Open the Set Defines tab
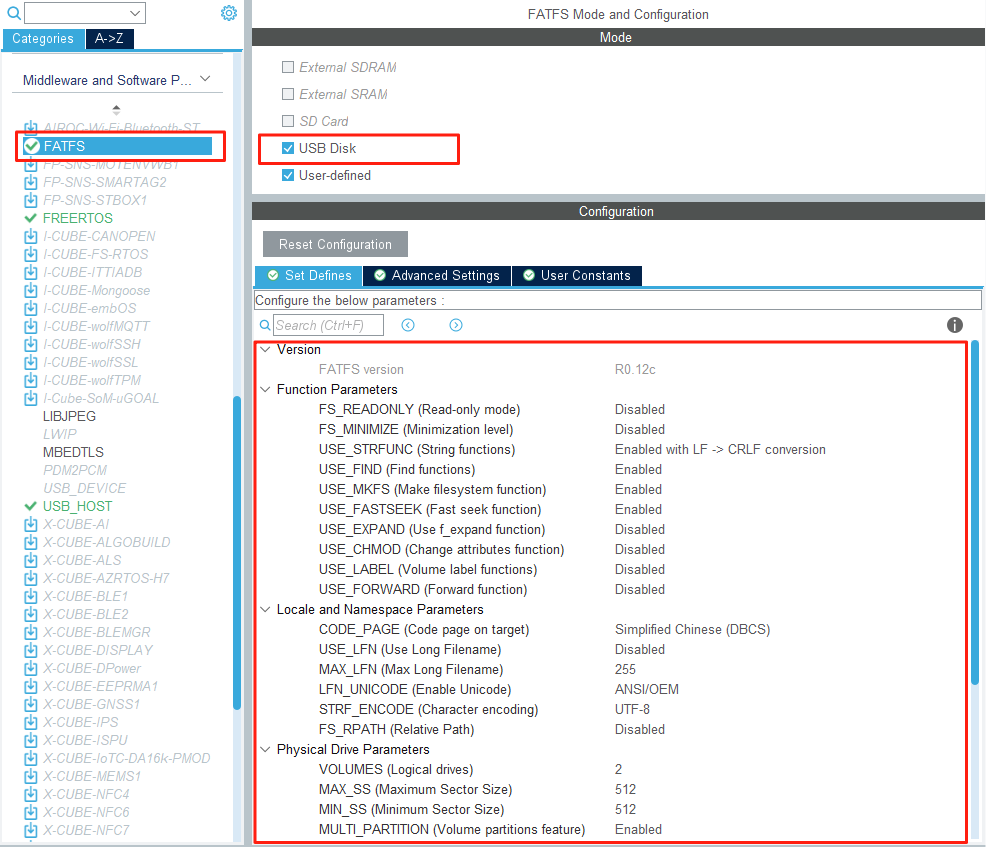The height and width of the screenshot is (854, 986). (309, 276)
